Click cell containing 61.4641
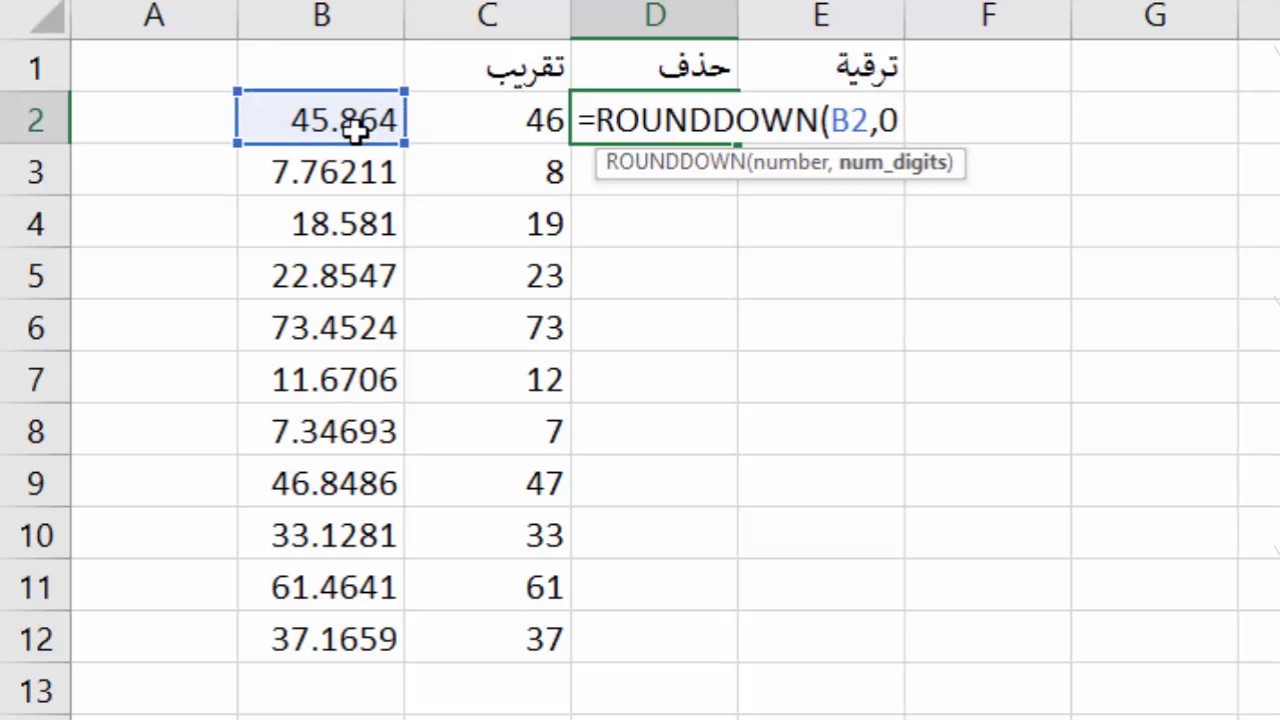Image resolution: width=1280 pixels, height=720 pixels. [x=321, y=587]
